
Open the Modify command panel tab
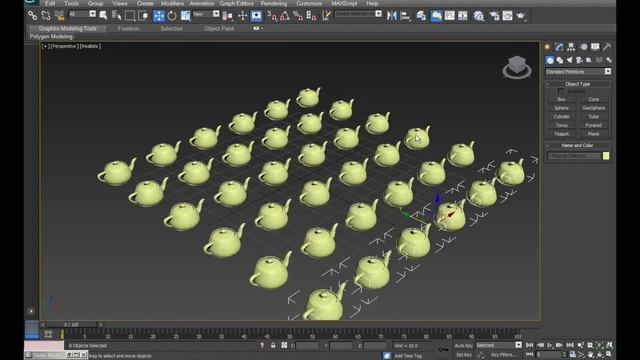point(559,47)
